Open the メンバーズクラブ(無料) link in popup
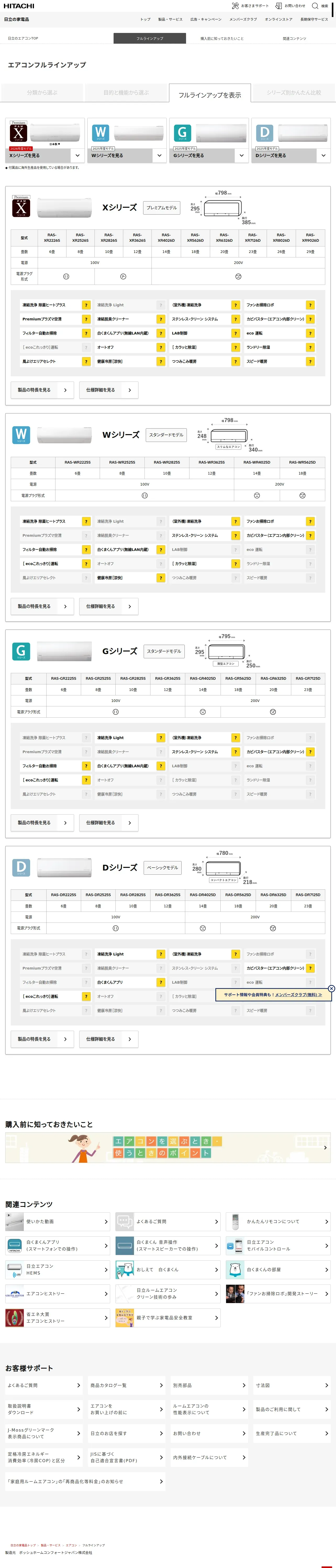Screen dimensions: 336x1568 coord(298,995)
